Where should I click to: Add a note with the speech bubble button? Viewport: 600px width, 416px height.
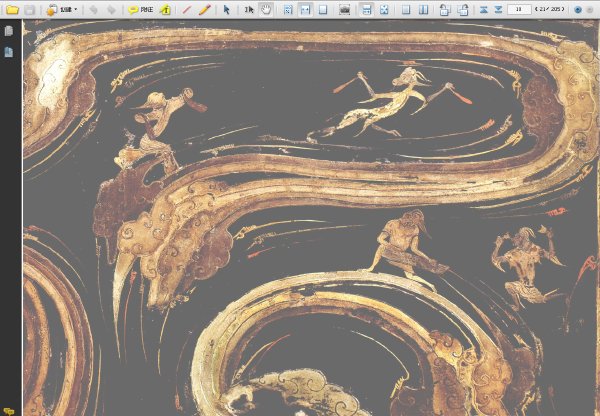[x=140, y=10]
